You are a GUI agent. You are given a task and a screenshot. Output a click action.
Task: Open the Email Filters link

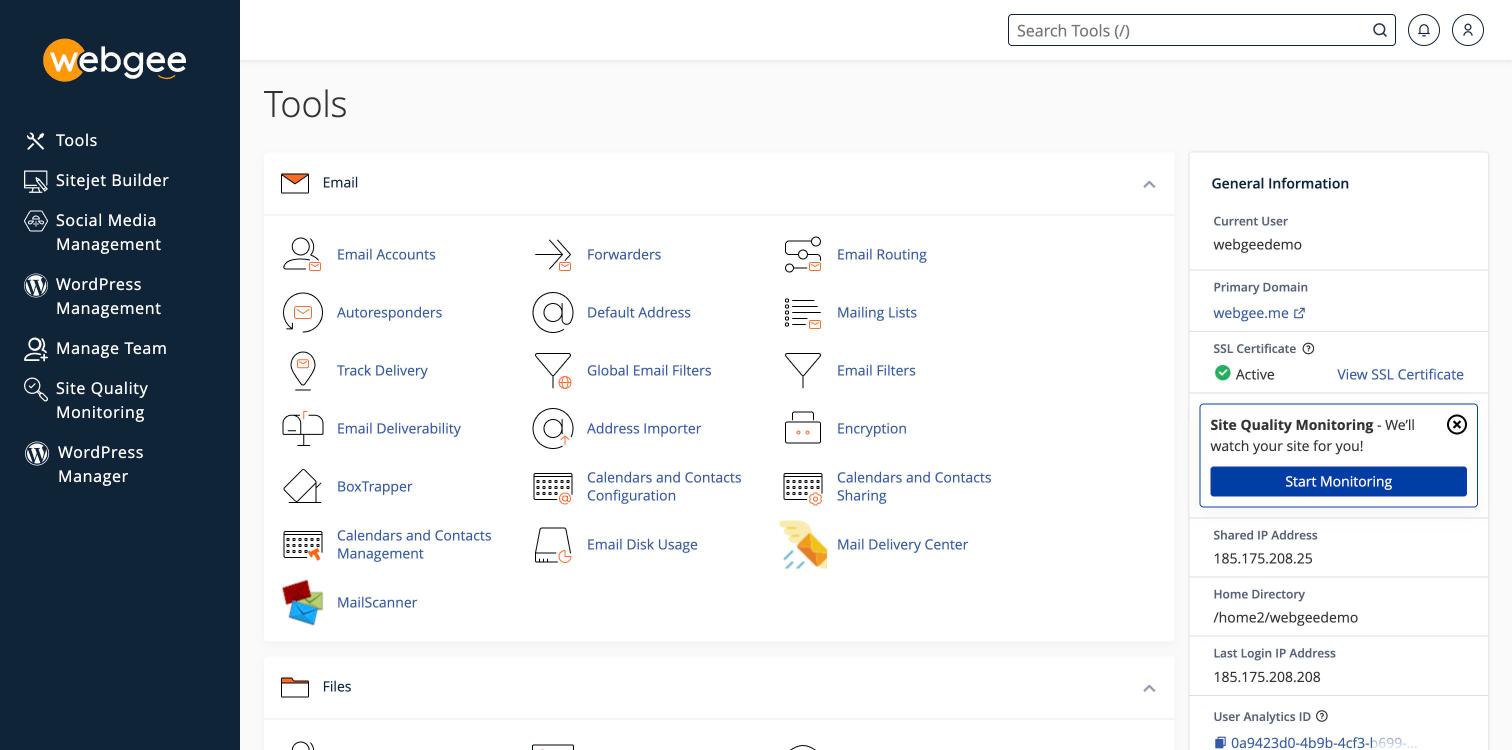(876, 370)
